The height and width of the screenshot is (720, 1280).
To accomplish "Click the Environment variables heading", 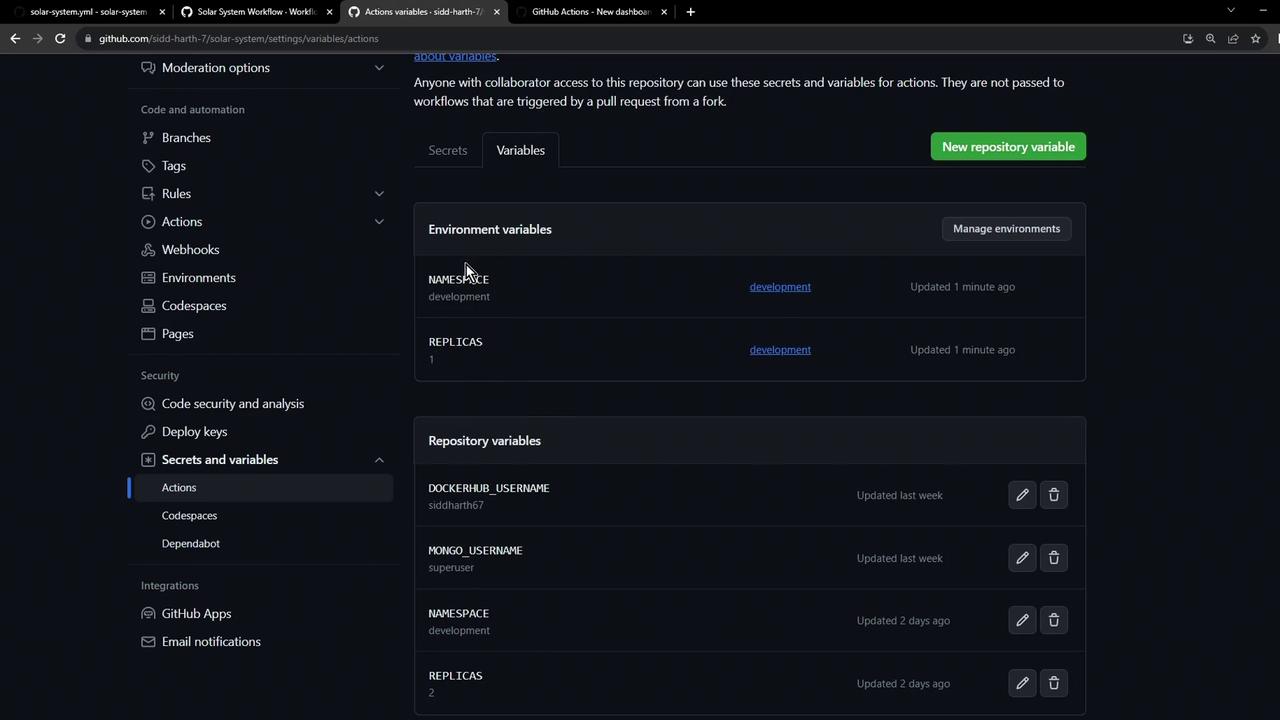I will point(490,229).
